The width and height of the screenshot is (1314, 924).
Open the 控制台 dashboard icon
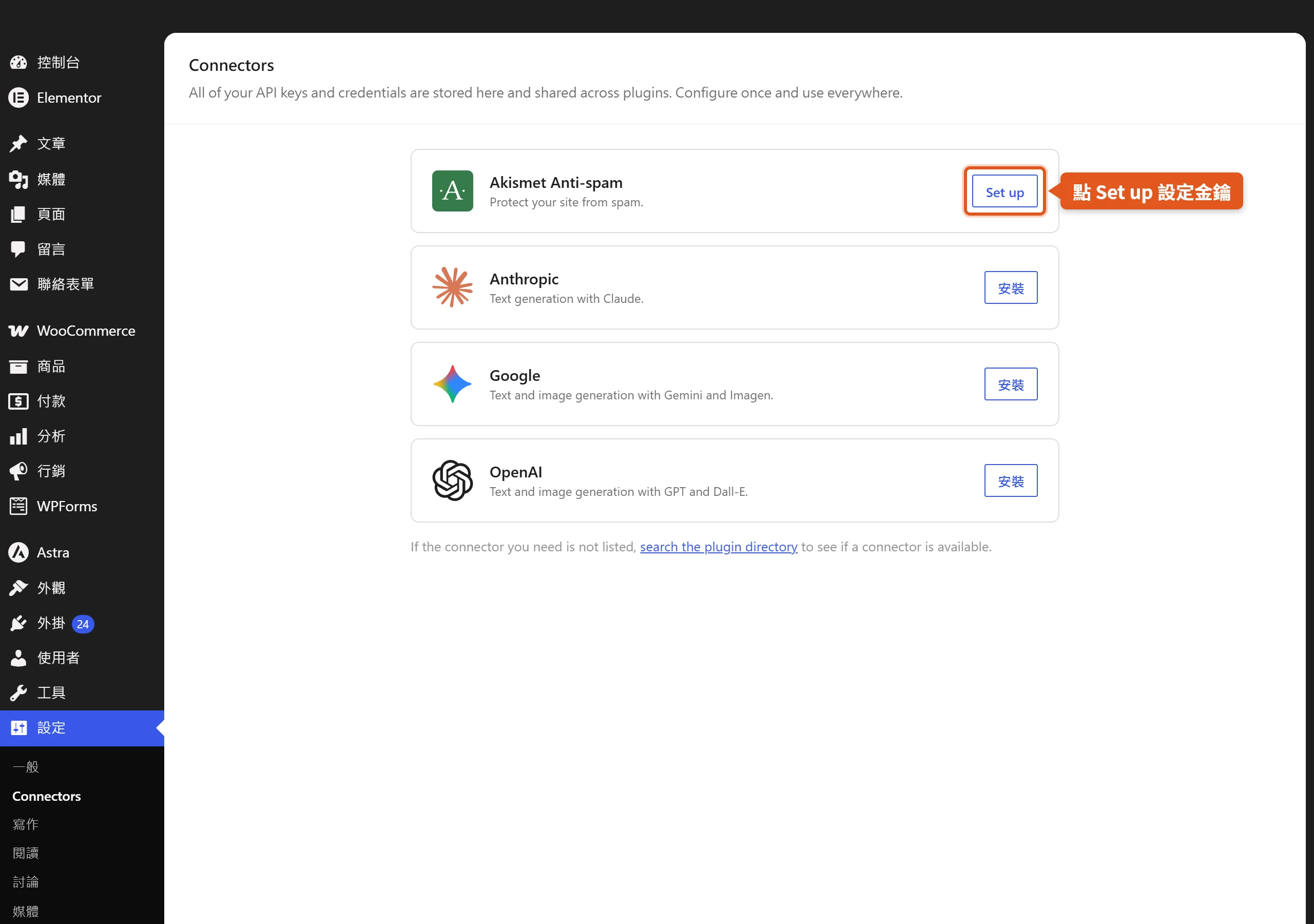18,63
